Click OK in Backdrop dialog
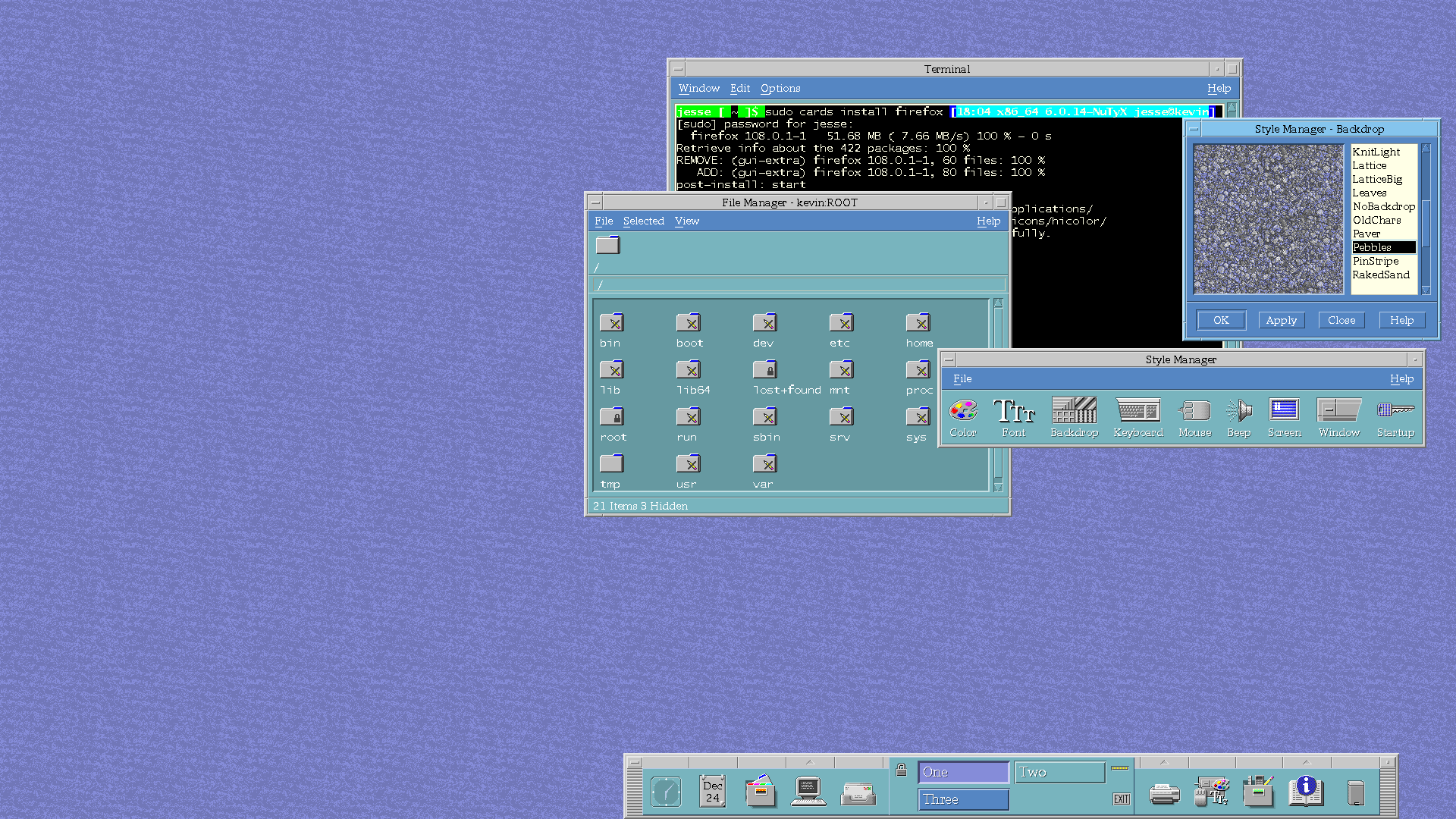 (x=1221, y=320)
